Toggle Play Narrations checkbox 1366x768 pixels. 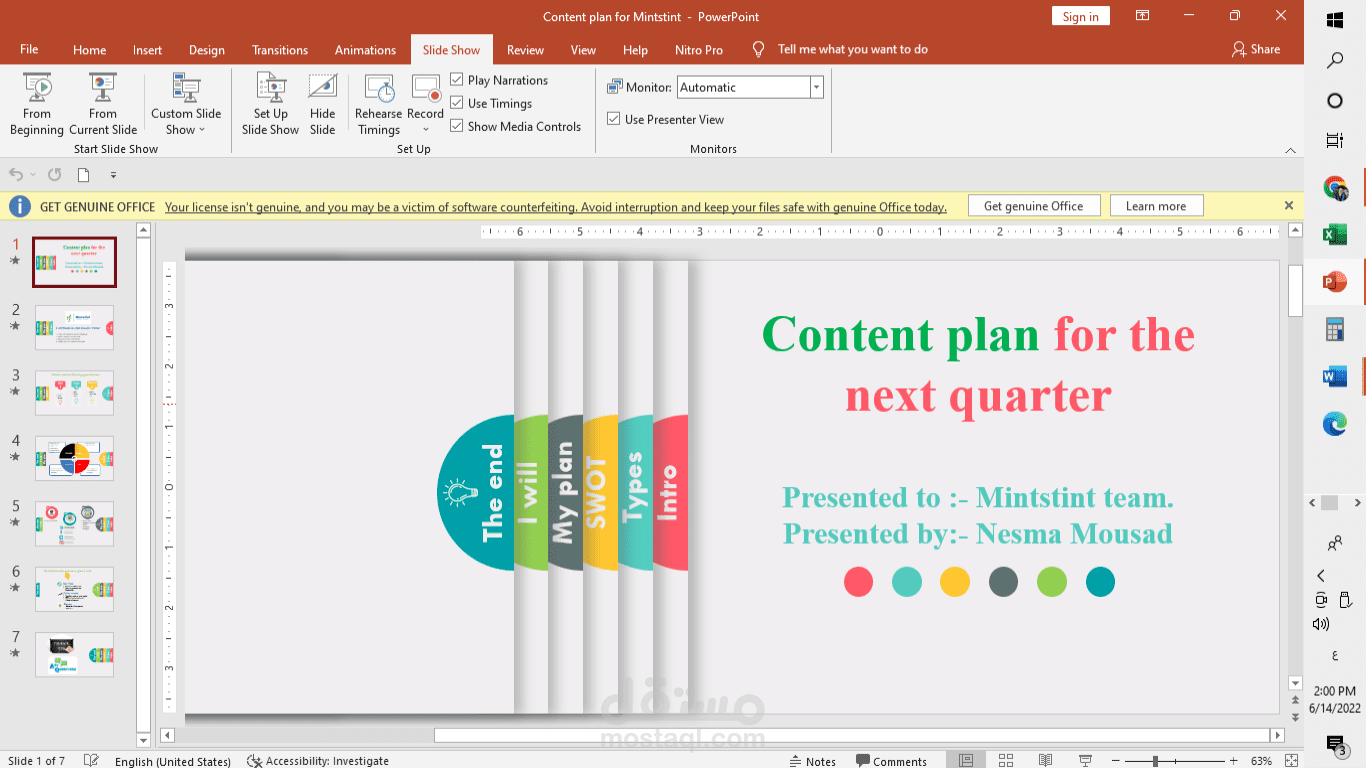[x=457, y=80]
